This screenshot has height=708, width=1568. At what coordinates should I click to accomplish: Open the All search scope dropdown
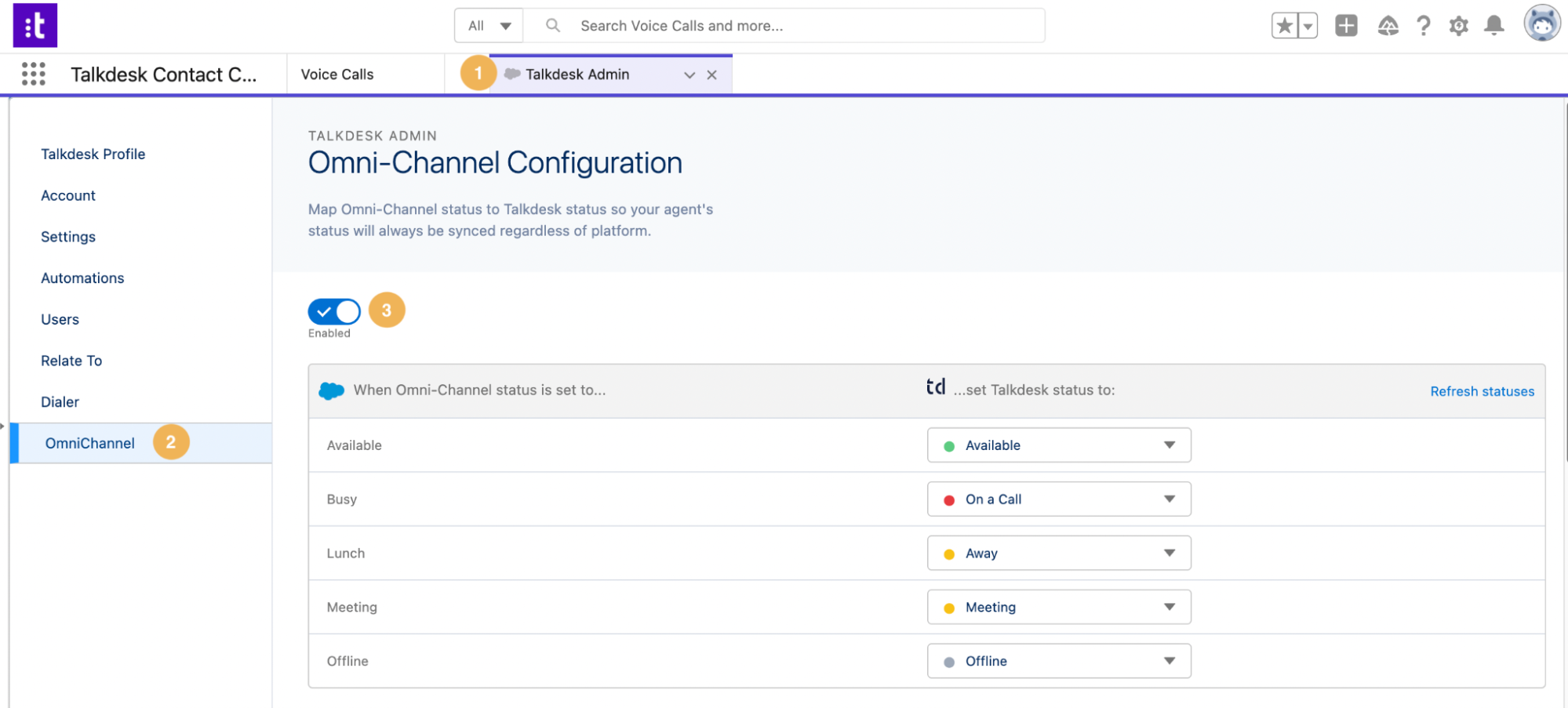[487, 25]
